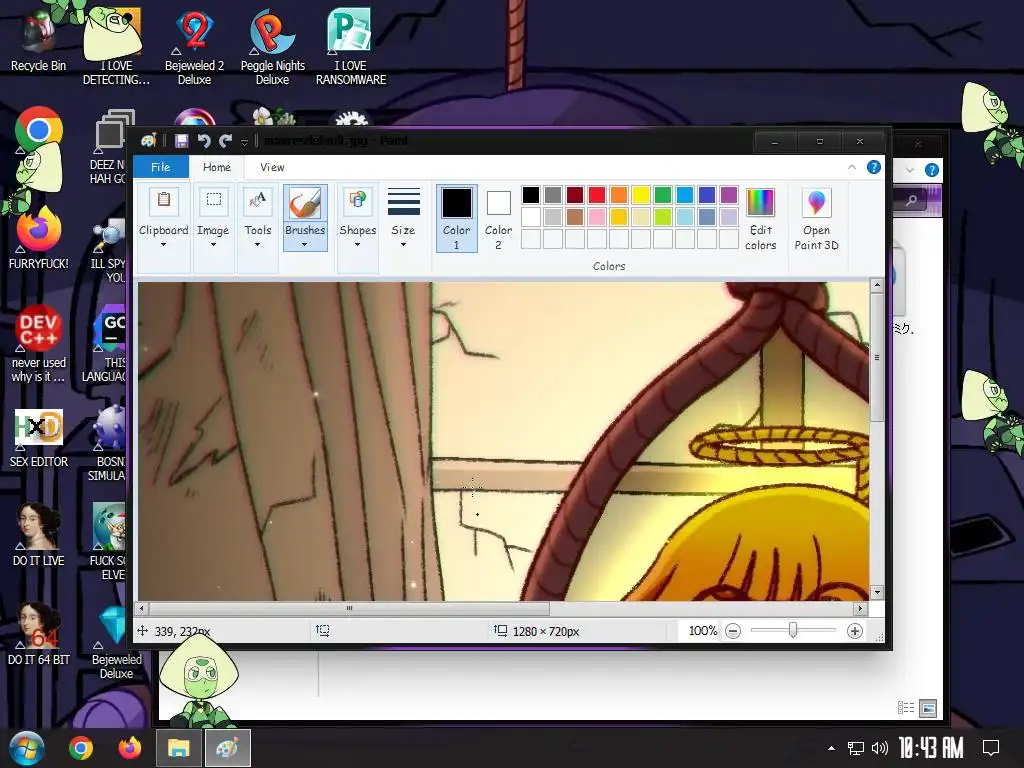Open the Edit colors dialog
Image resolution: width=1024 pixels, height=768 pixels.
761,218
